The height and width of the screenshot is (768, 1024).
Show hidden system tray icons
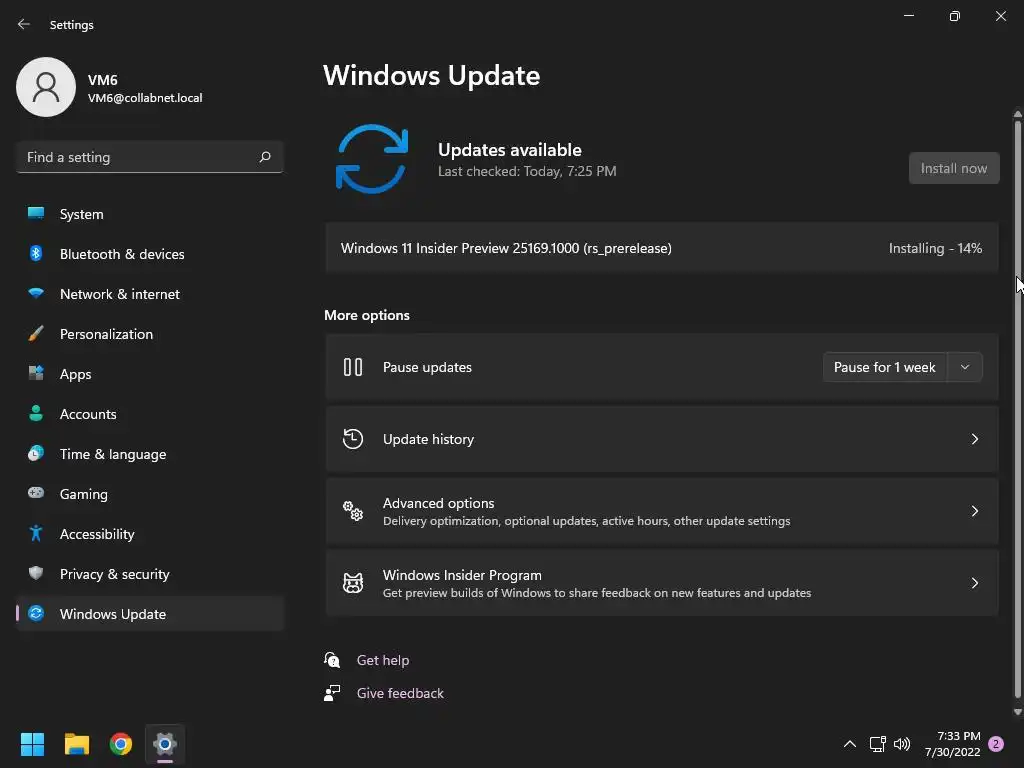tap(850, 744)
